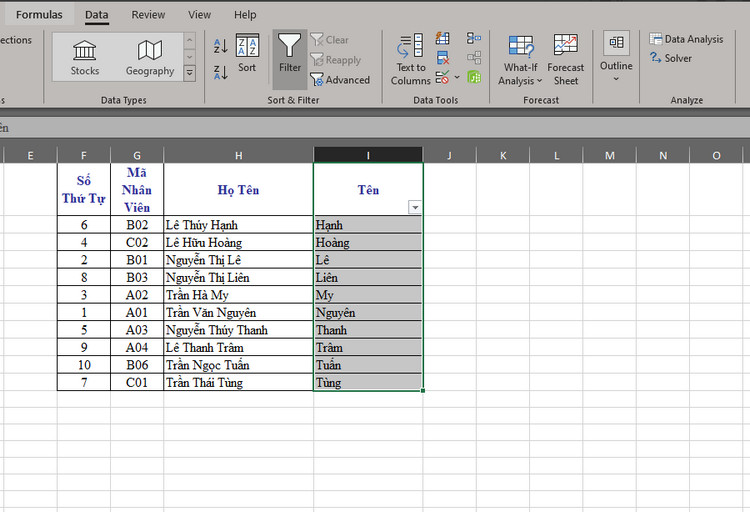Viewport: 750px width, 512px height.
Task: Select the name cell 'Tuấn' in column I
Action: pos(368,365)
